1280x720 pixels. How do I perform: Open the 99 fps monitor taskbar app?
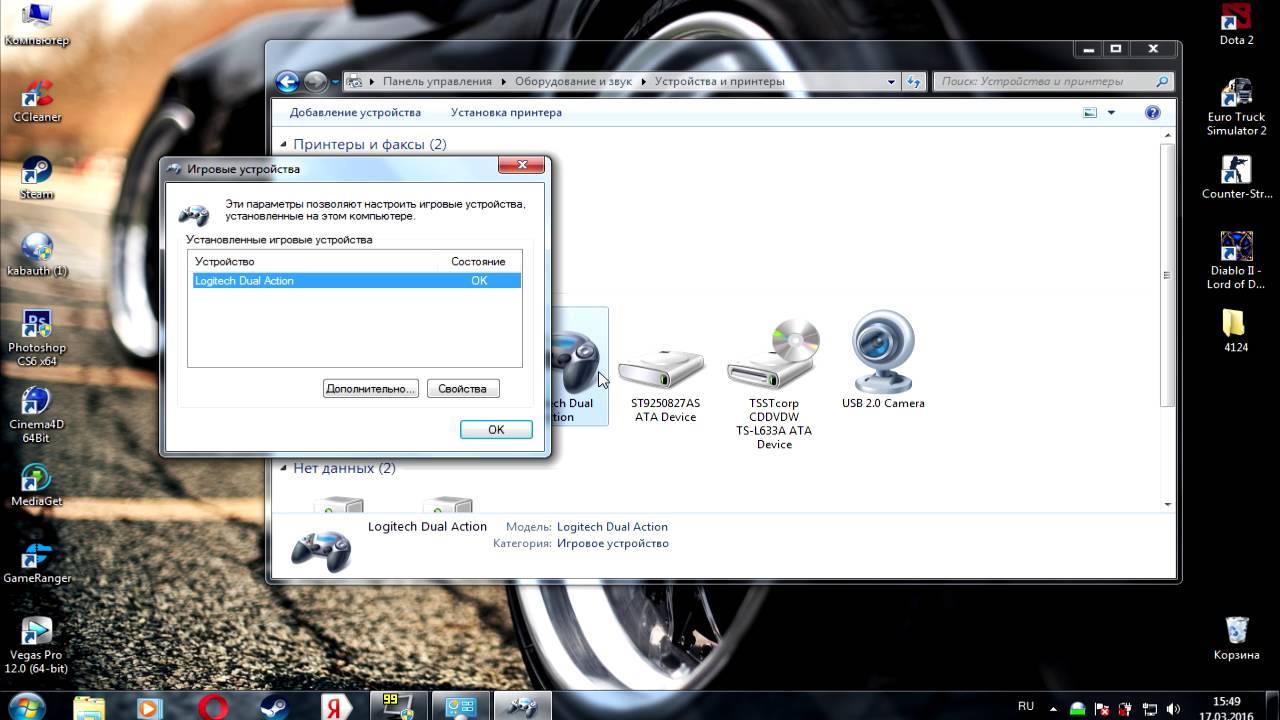(398, 707)
